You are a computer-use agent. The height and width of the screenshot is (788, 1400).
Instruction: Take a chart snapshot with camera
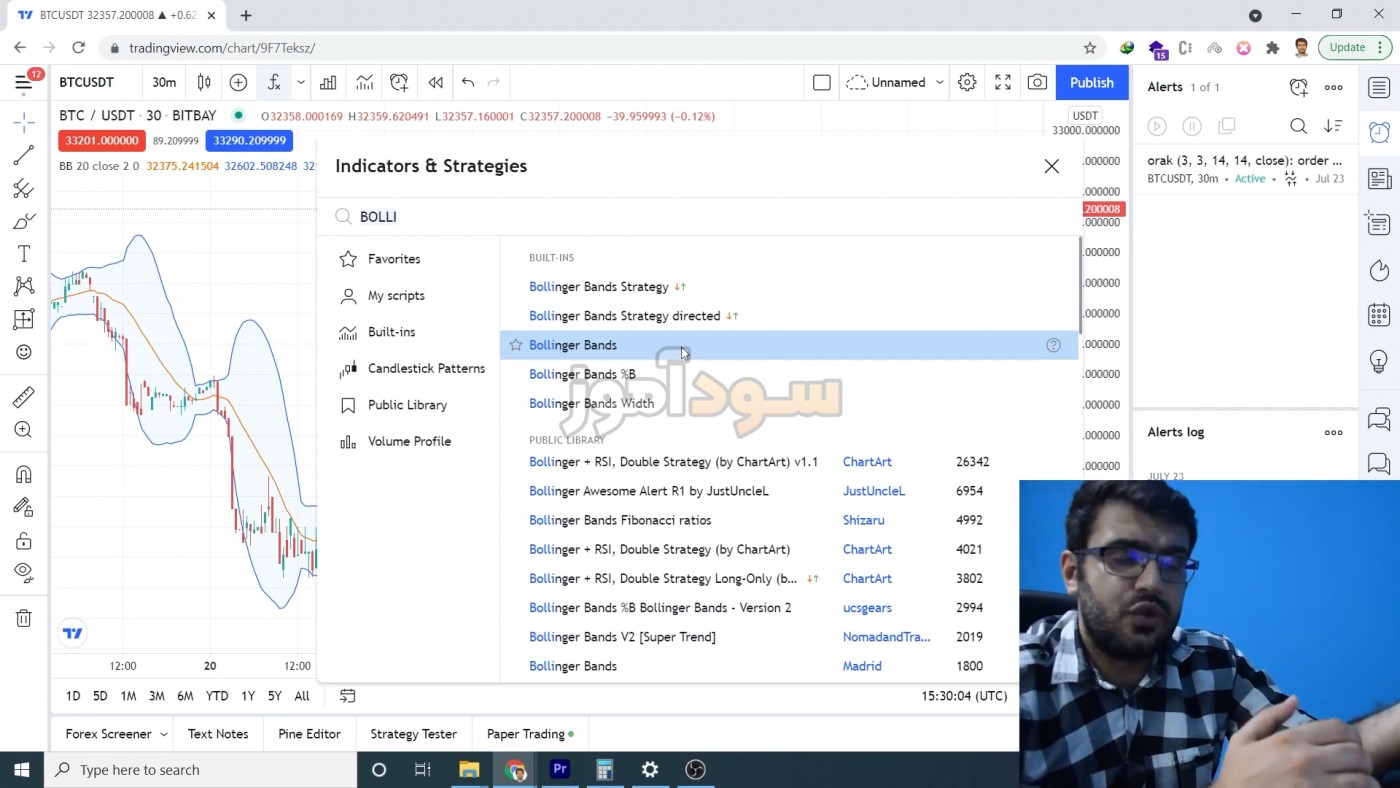1037,82
